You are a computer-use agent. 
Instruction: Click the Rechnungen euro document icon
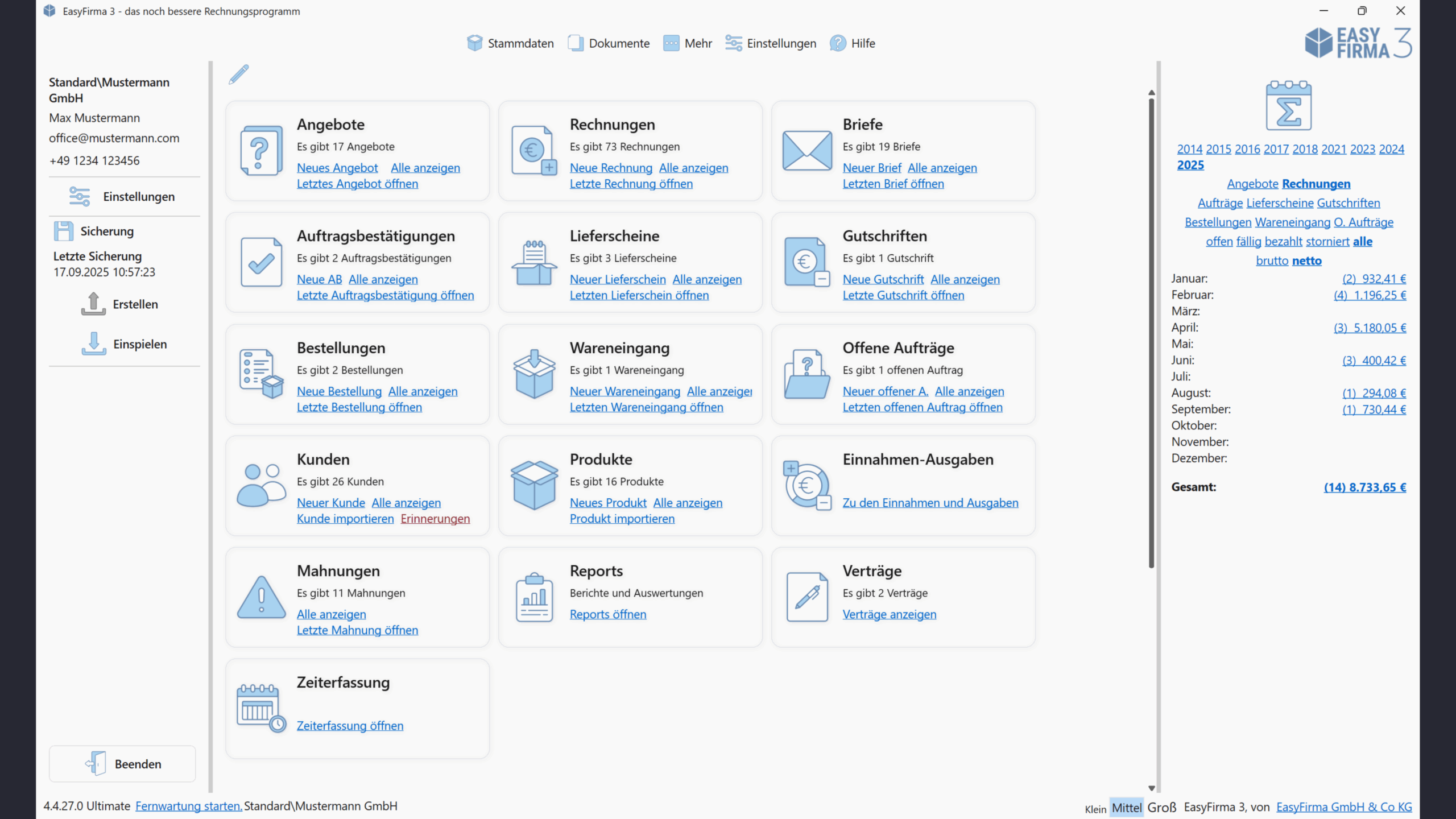coord(533,151)
